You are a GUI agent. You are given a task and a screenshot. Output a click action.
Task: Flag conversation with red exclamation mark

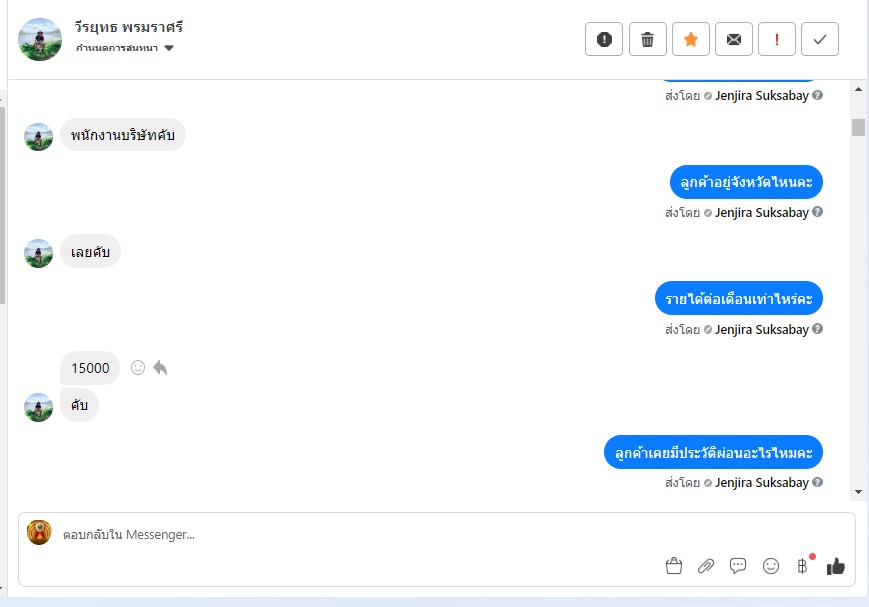click(777, 39)
